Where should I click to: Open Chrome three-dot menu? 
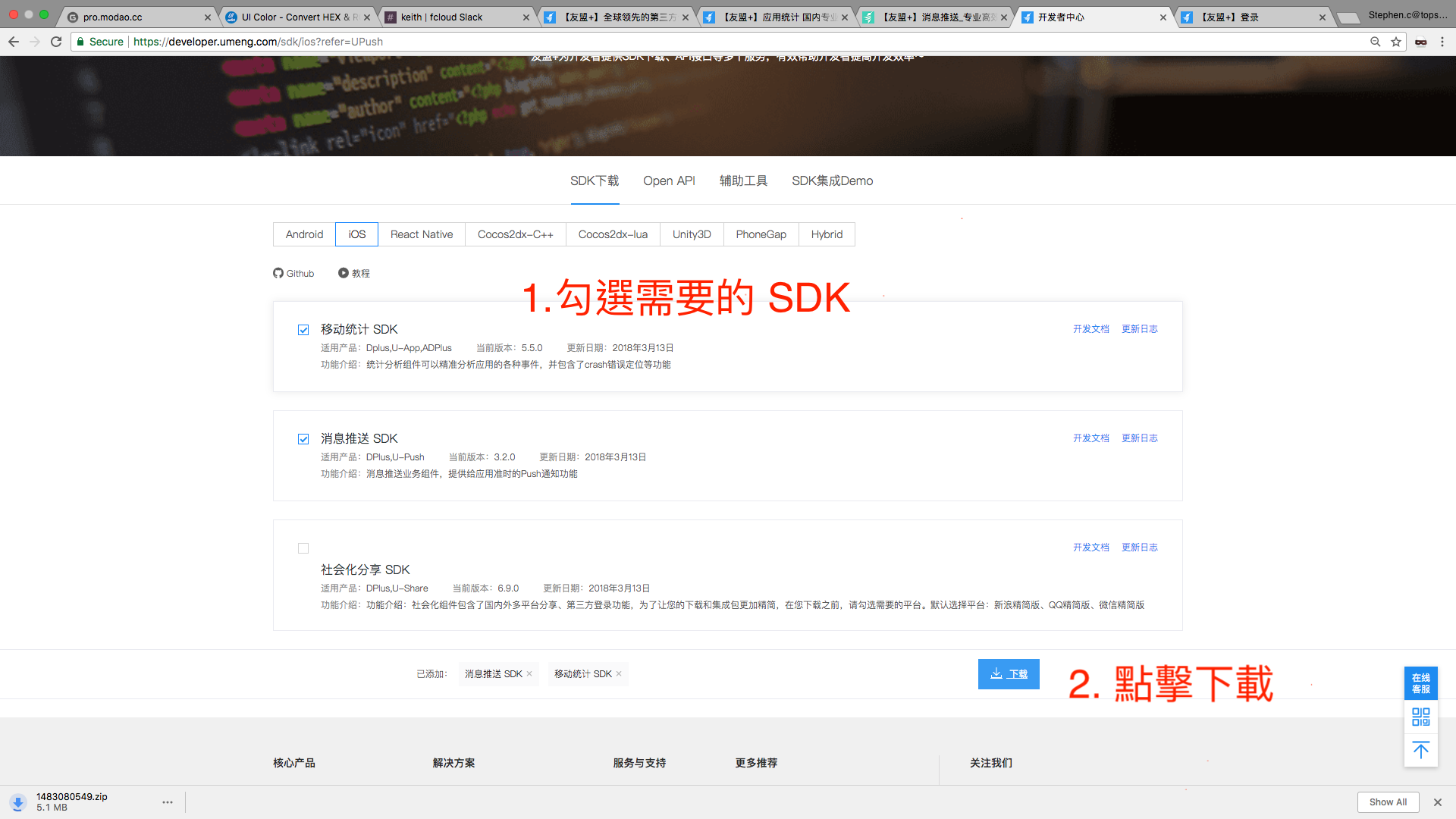point(1442,42)
